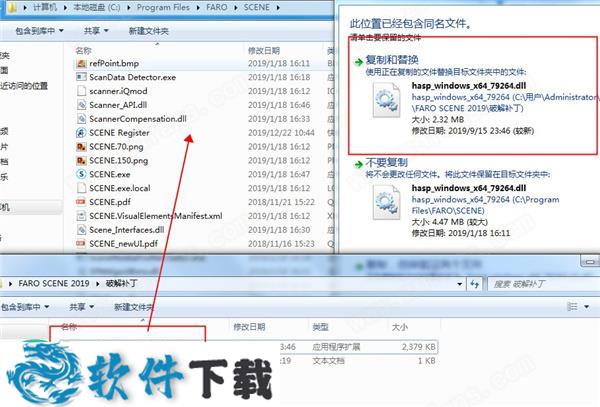Click hasp_windows_x64_79264.dll name under 不要复制

(x=469, y=188)
